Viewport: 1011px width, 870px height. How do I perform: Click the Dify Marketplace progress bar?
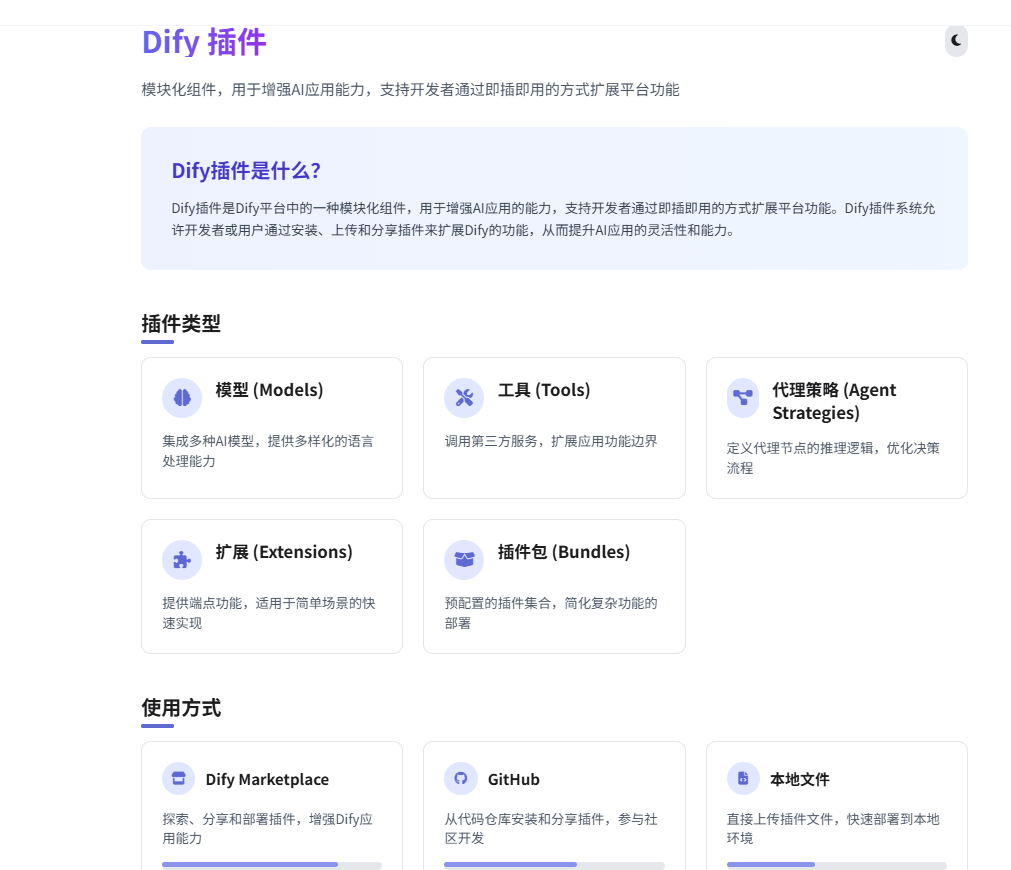pos(272,864)
